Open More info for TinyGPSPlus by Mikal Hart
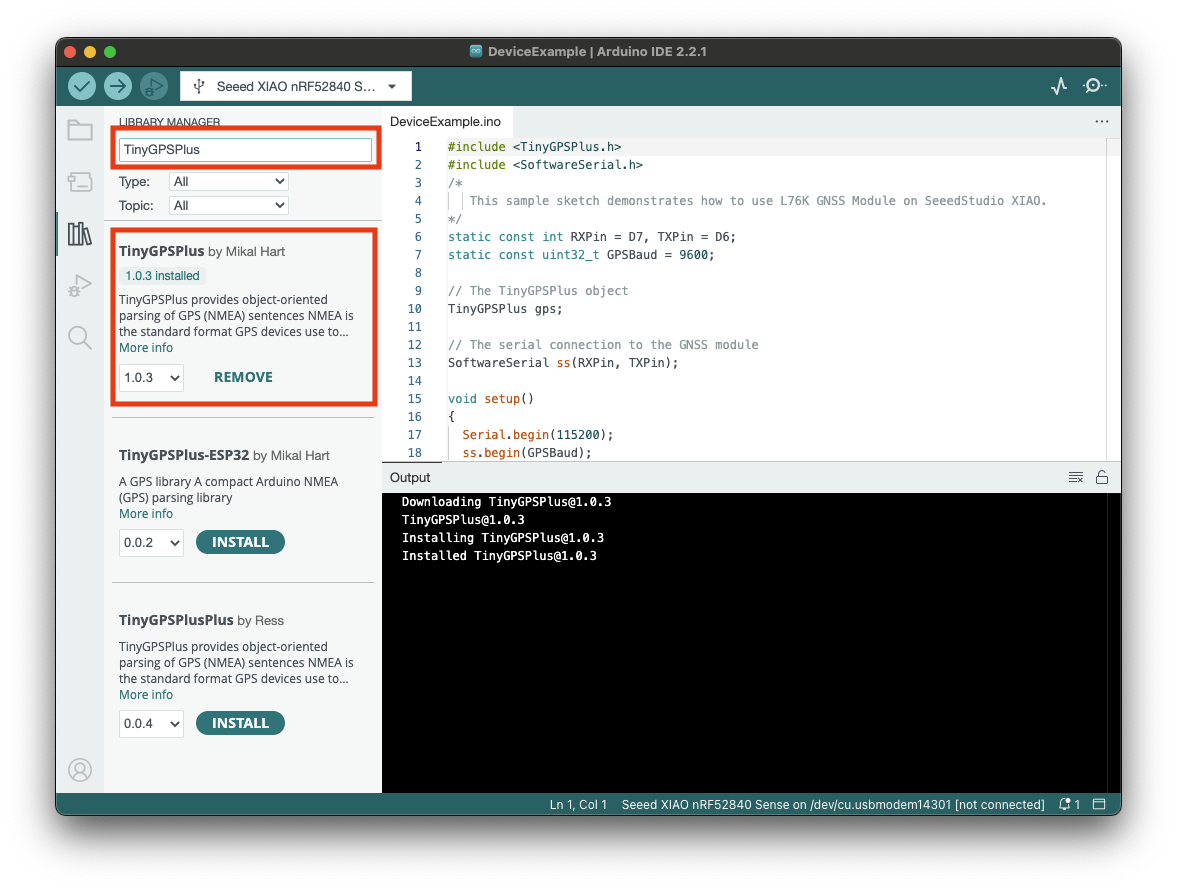The width and height of the screenshot is (1177, 889). [x=146, y=348]
